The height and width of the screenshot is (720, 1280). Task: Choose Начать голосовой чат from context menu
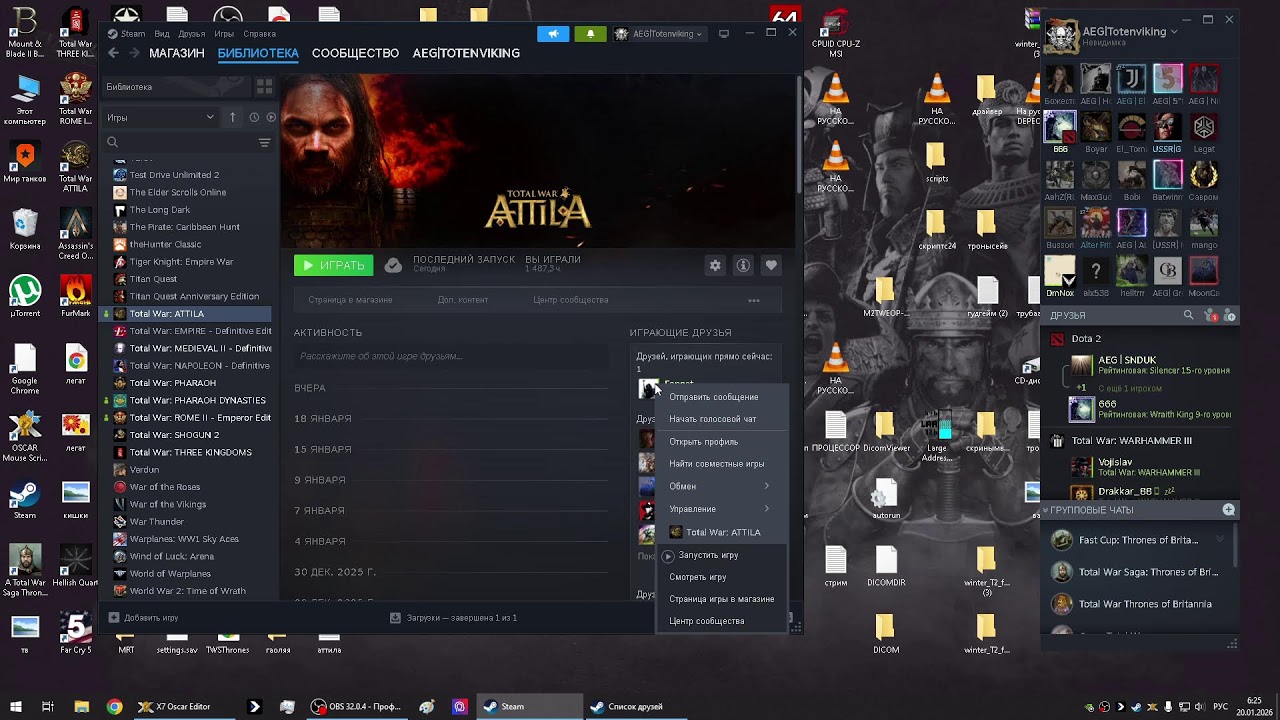pyautogui.click(x=713, y=419)
